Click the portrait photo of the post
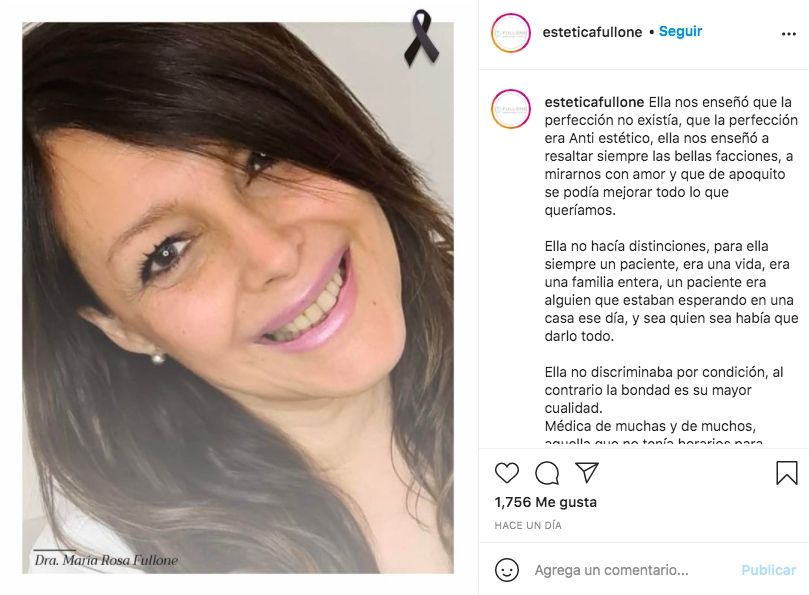Image resolution: width=809 pixels, height=595 pixels. pyautogui.click(x=238, y=298)
